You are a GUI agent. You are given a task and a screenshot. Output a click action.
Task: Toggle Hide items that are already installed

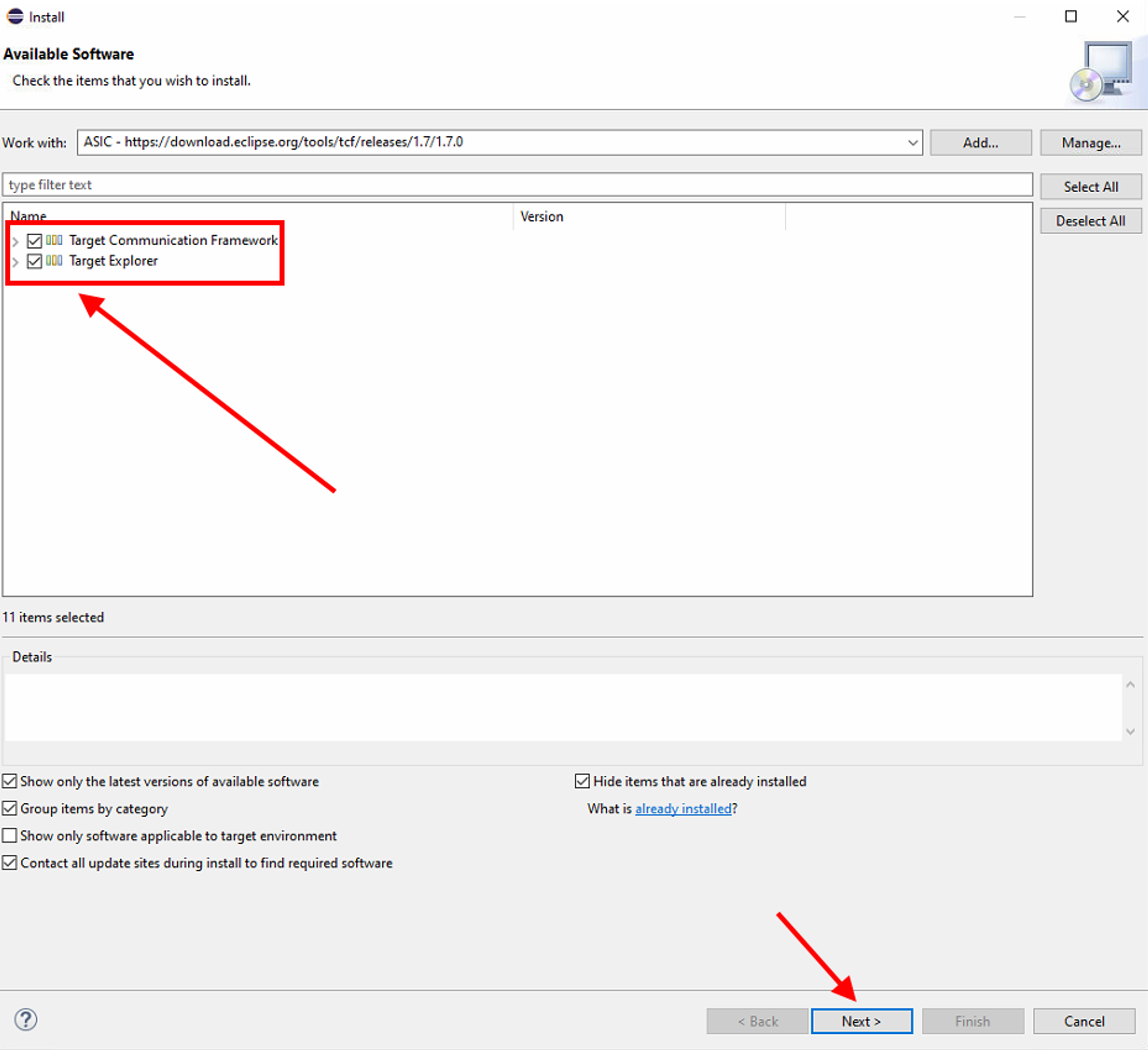click(x=582, y=781)
